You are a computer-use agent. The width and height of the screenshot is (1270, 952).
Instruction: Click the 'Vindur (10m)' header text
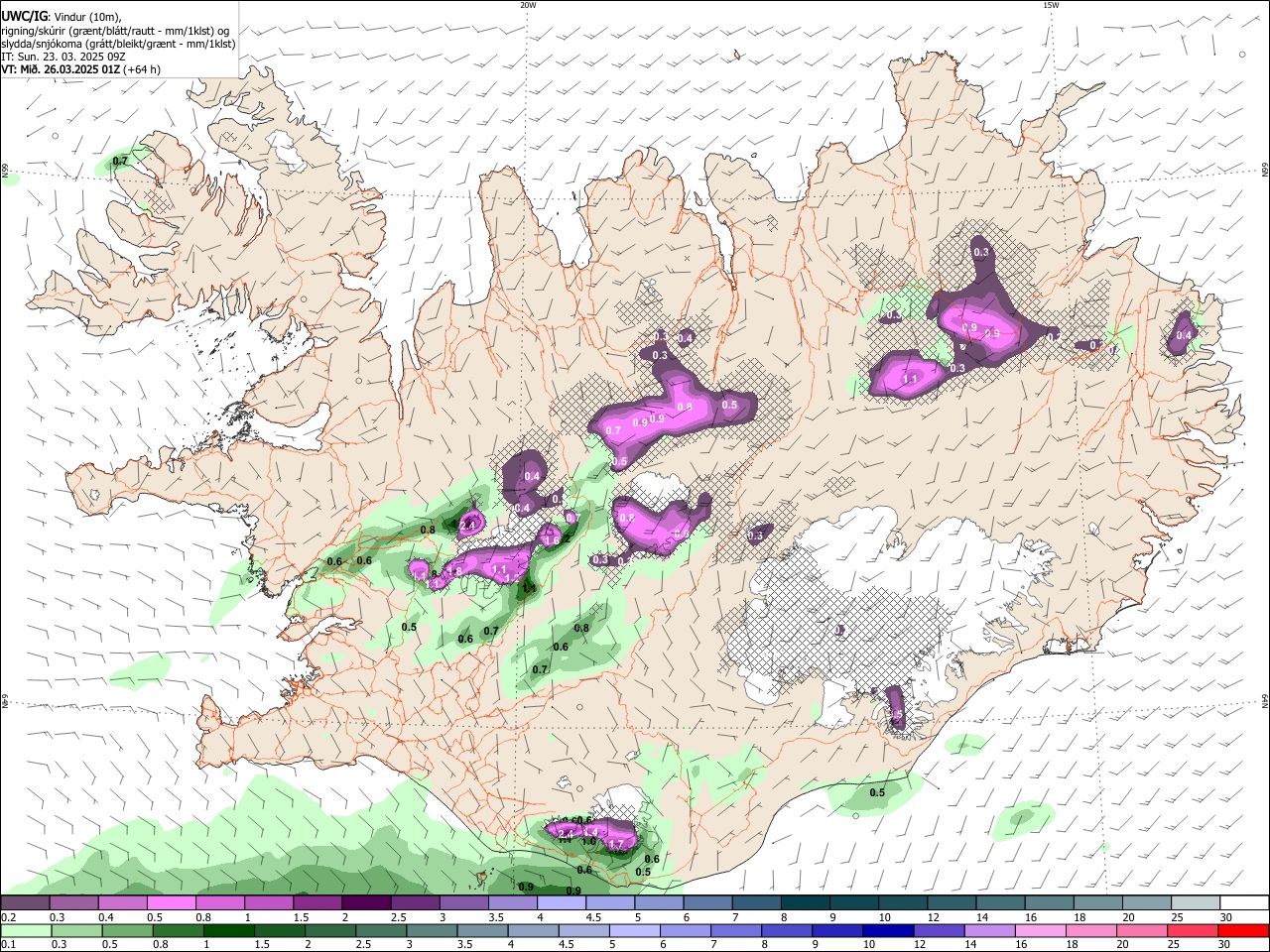(x=86, y=17)
